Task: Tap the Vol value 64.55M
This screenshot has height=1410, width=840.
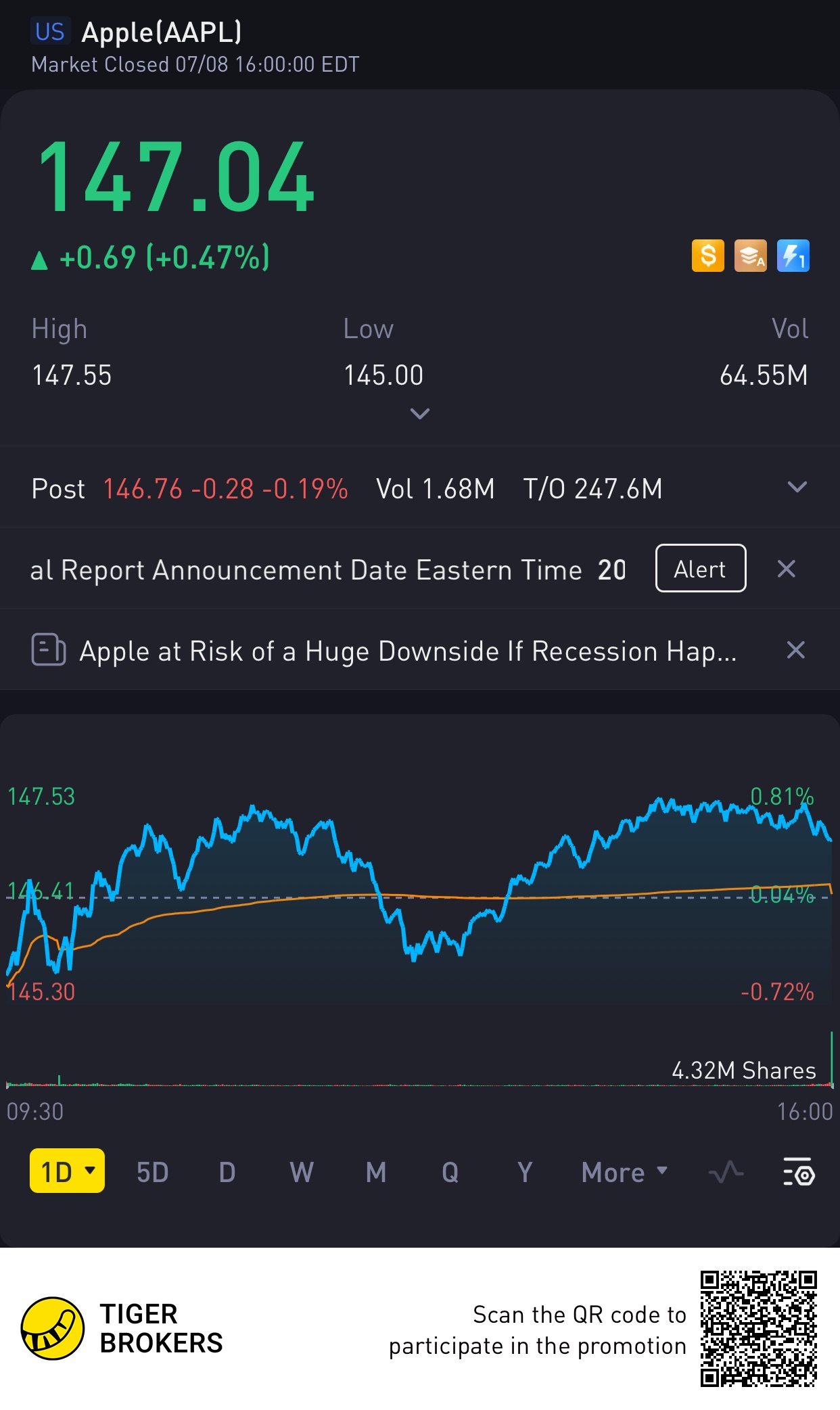Action: 764,375
